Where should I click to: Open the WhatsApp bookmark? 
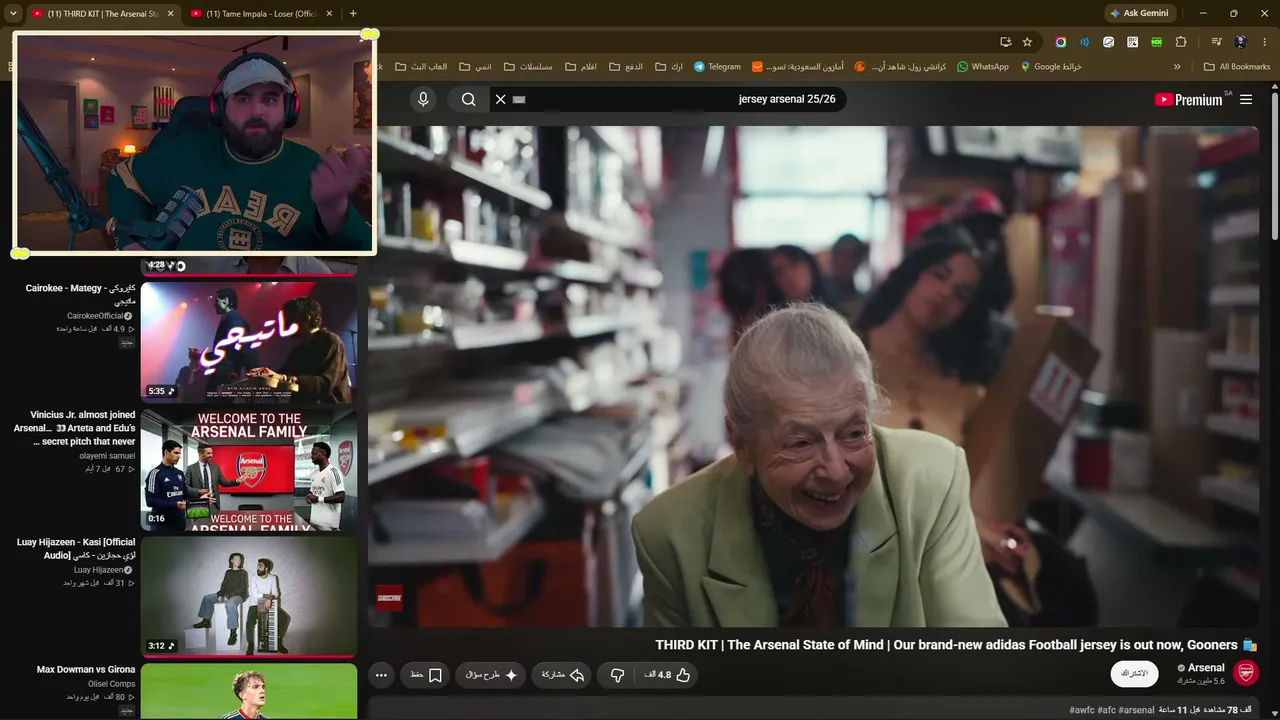983,67
